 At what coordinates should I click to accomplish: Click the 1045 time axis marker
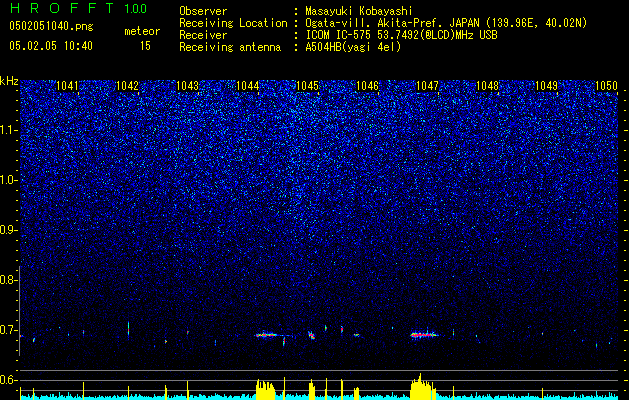tap(307, 86)
